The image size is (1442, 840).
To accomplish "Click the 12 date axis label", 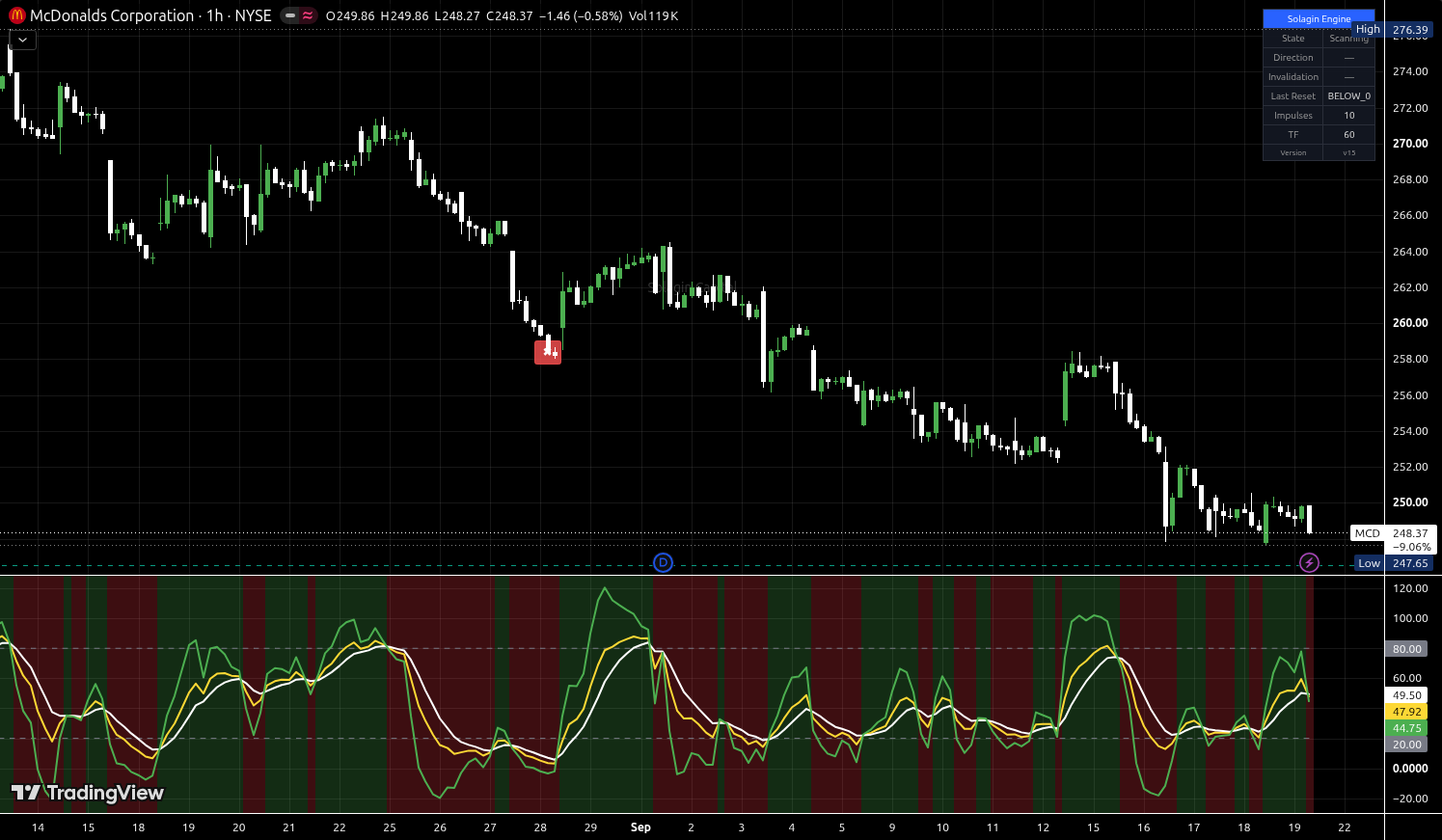I will tap(1043, 827).
